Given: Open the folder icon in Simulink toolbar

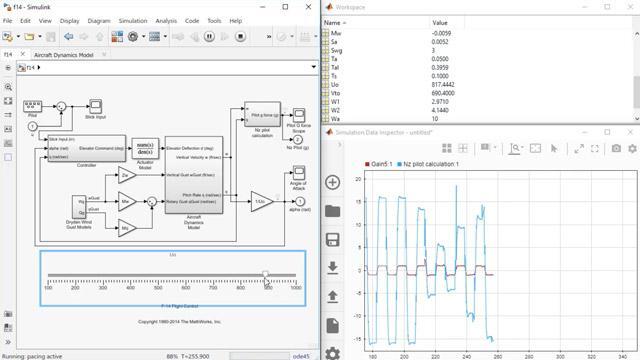Looking at the screenshot, I should [29, 37].
